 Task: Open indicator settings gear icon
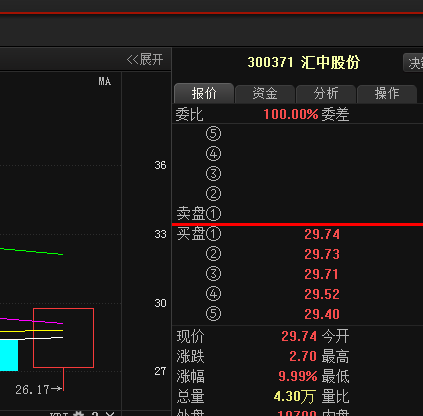[x=78, y=414]
